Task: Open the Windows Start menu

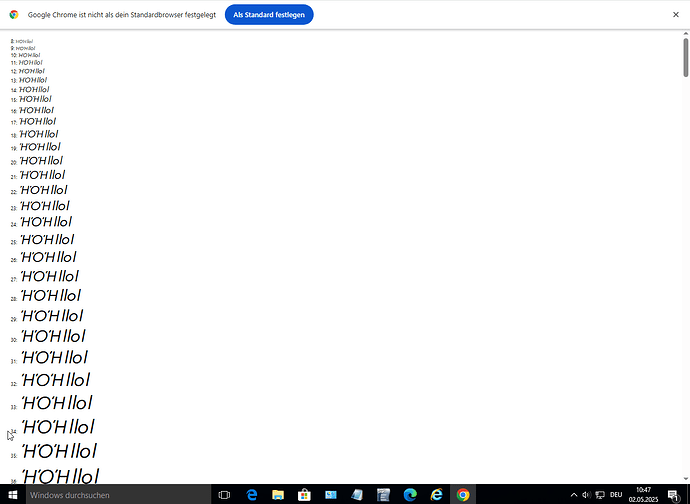Action: tap(10, 495)
